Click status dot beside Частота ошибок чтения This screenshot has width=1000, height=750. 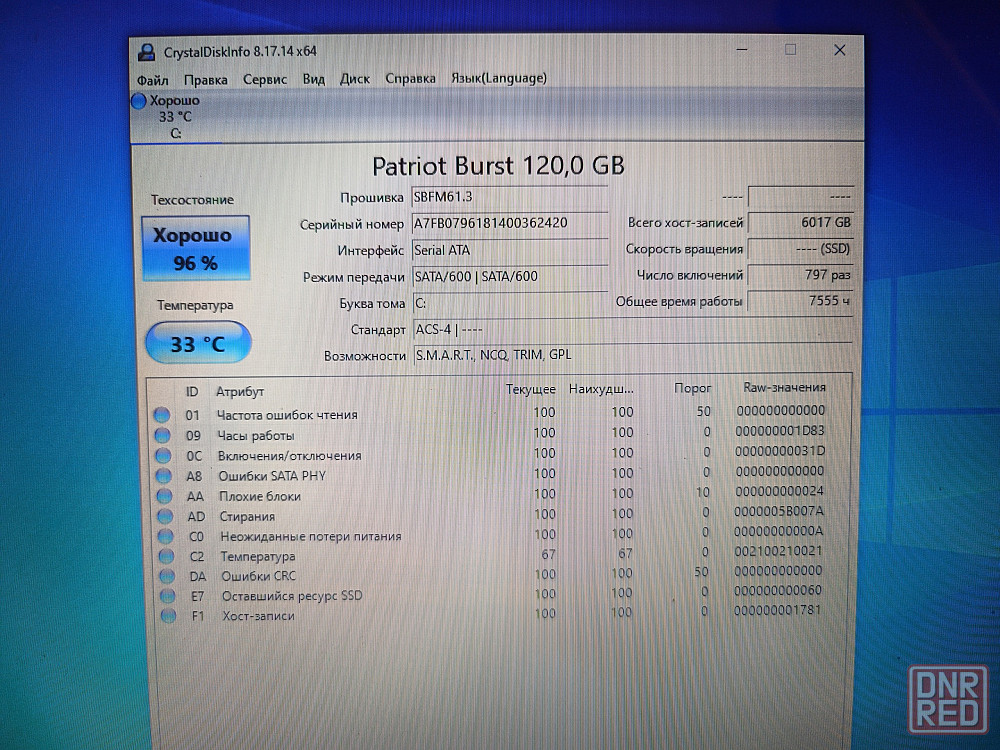coord(161,415)
